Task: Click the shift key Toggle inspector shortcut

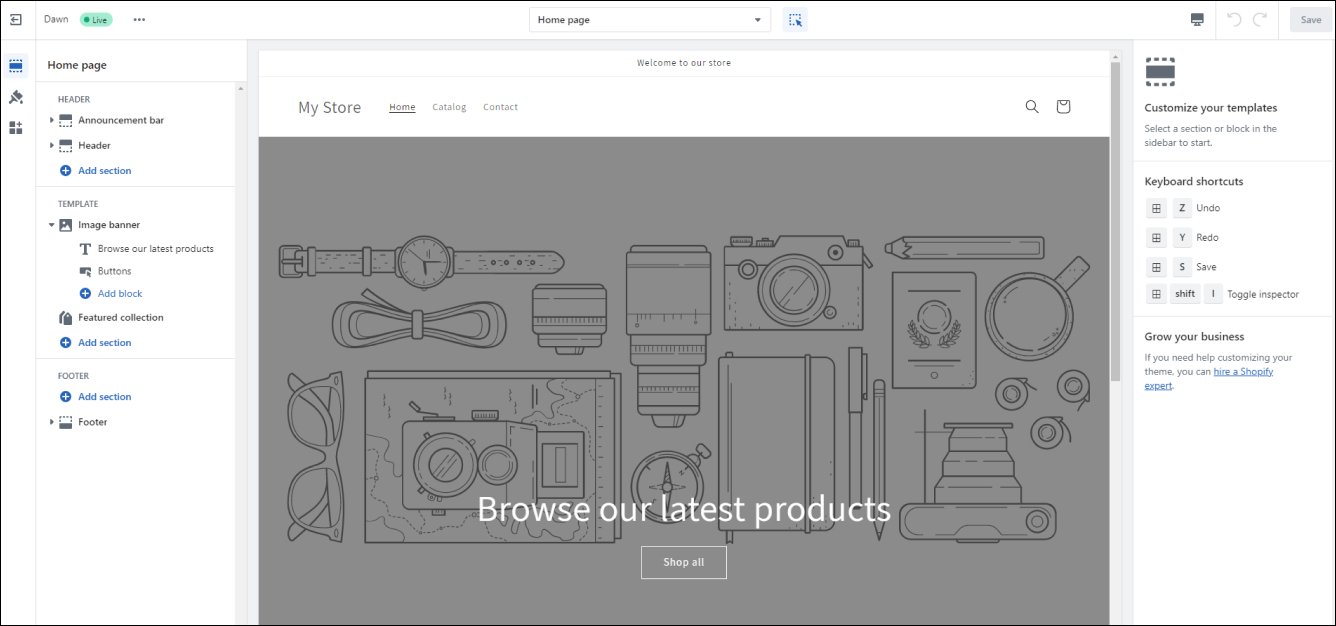Action: [1185, 294]
